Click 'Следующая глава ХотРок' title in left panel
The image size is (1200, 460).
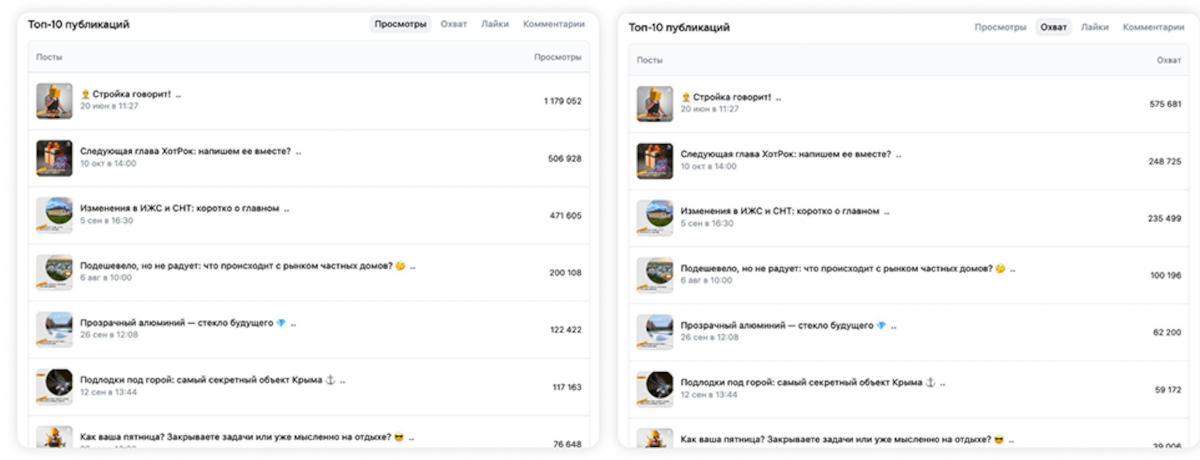(x=191, y=152)
